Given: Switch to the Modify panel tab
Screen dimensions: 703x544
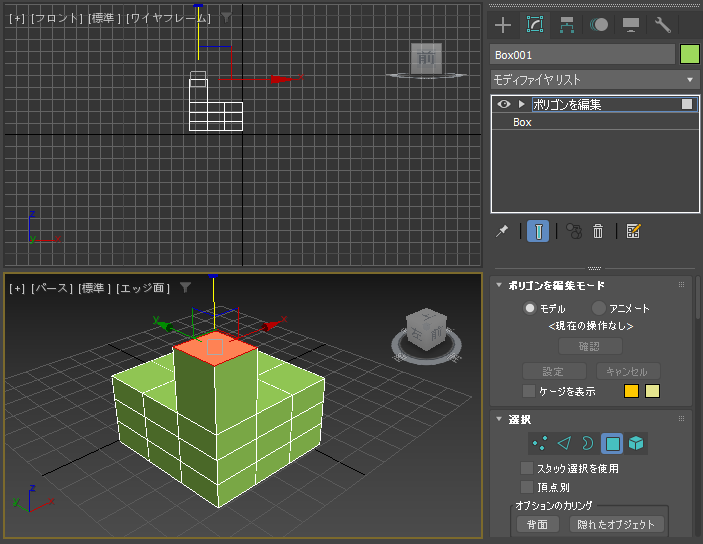Looking at the screenshot, I should click(x=535, y=24).
